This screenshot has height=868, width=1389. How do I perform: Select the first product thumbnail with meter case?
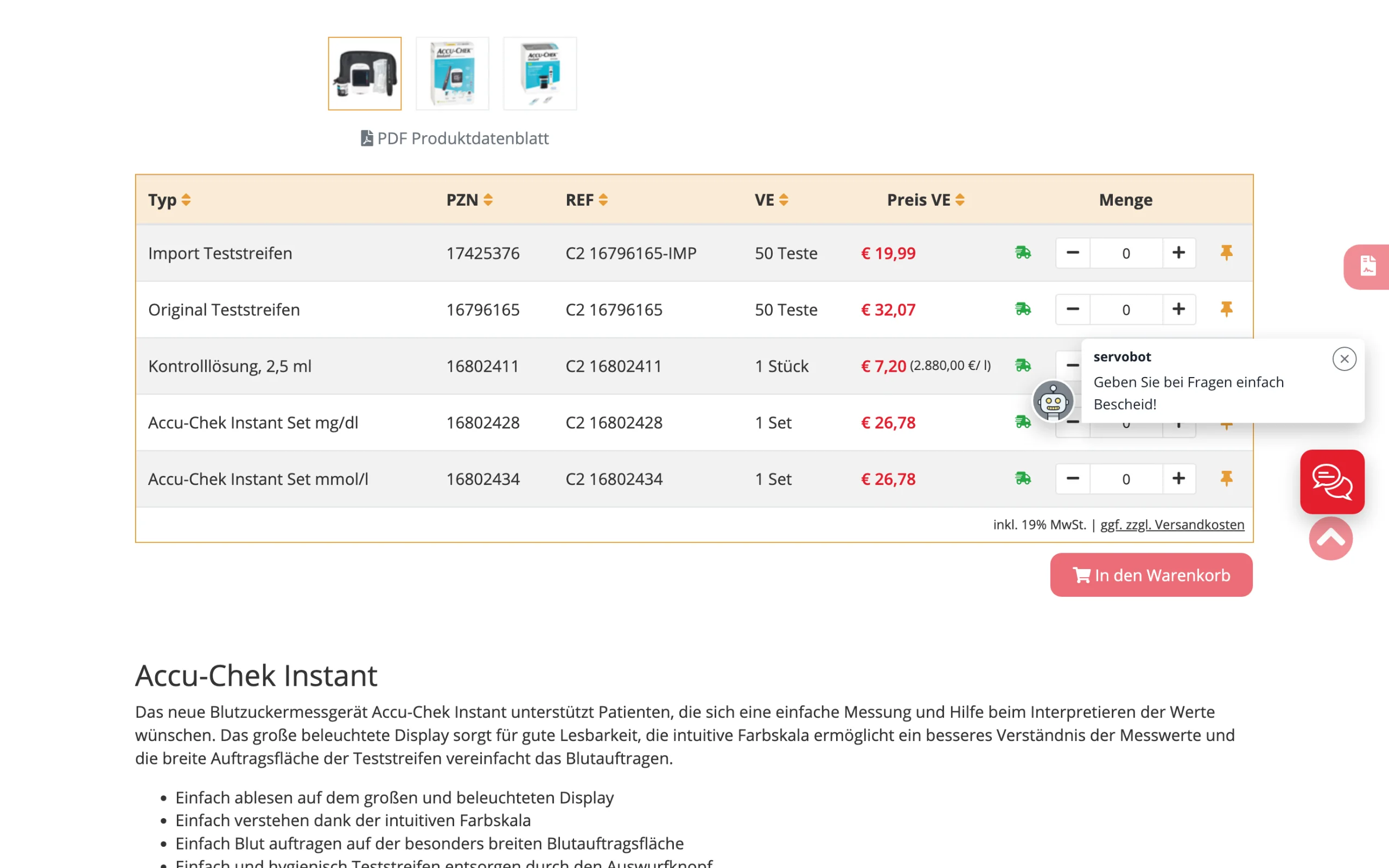point(365,73)
